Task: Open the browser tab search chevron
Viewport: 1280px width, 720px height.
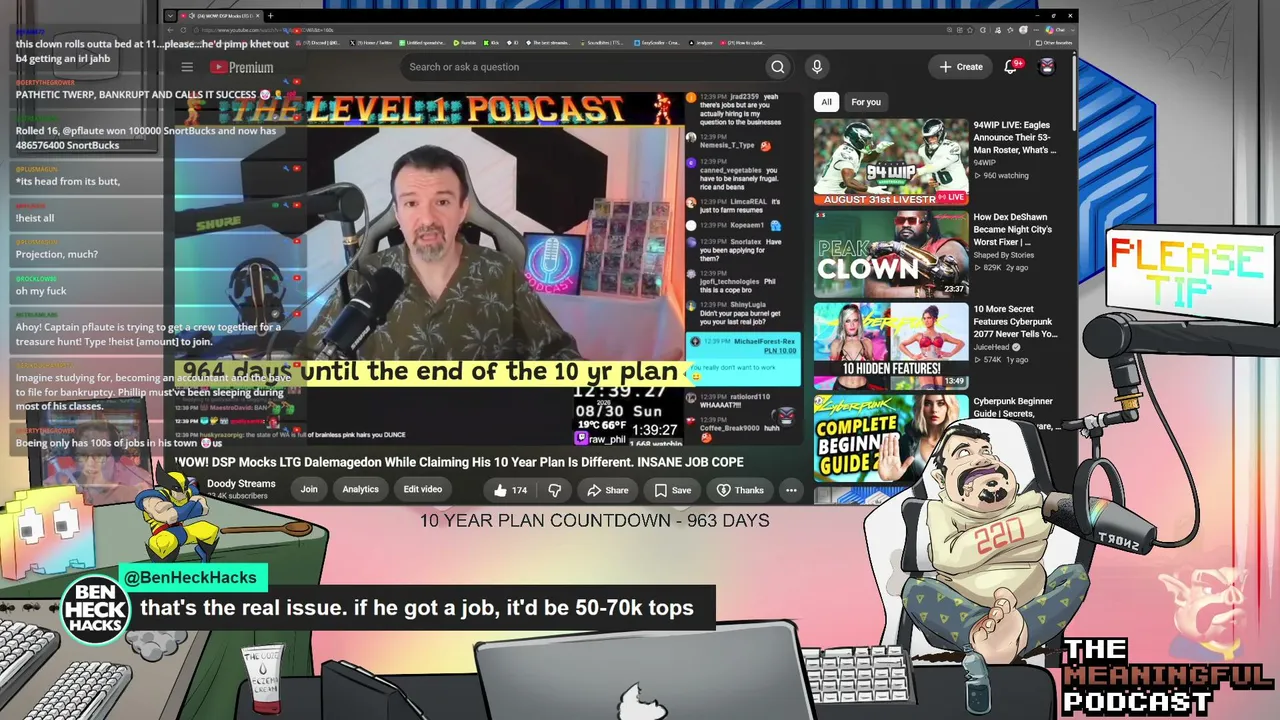Action: tap(170, 16)
